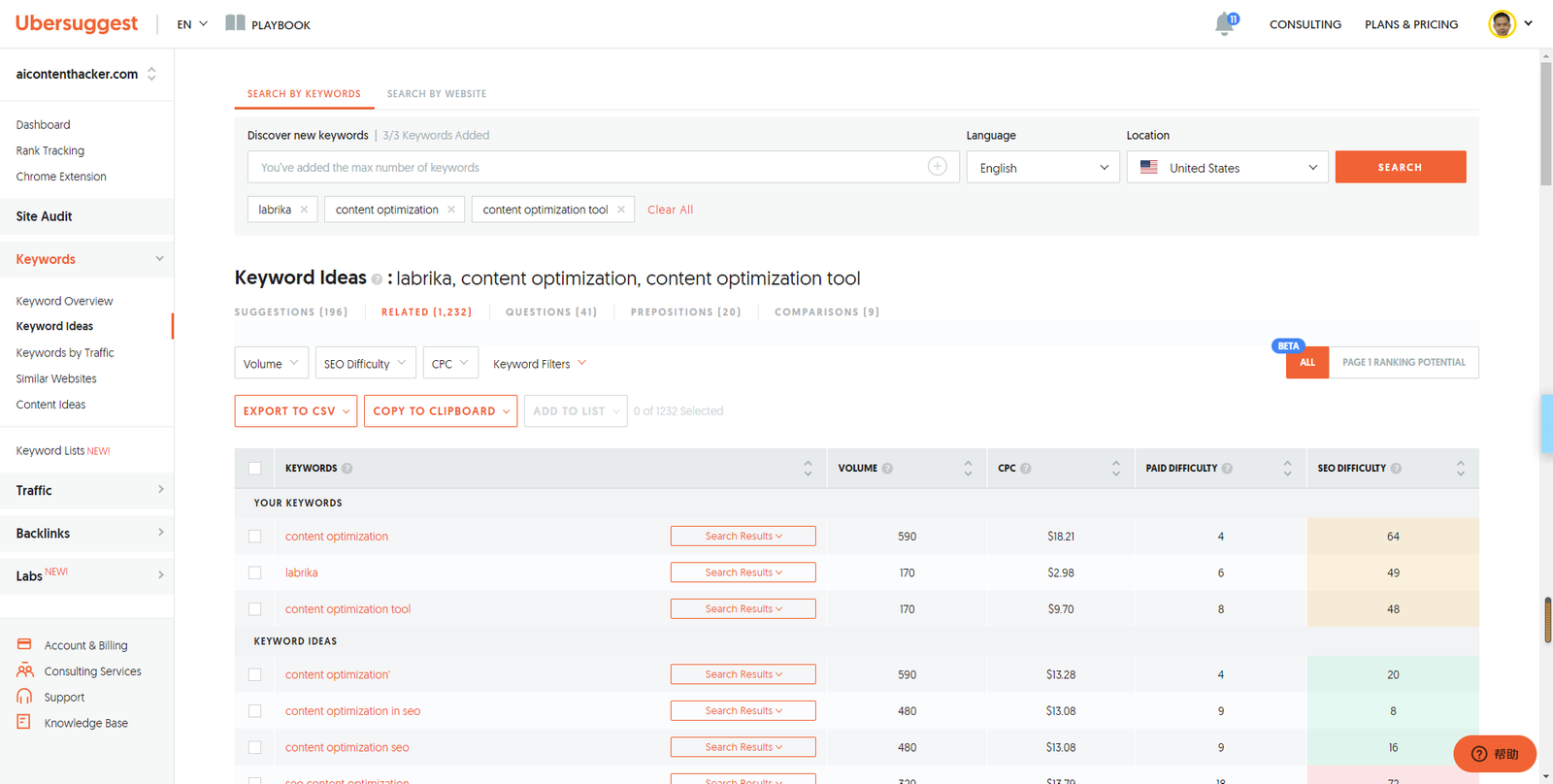Open Plans & Pricing link
The image size is (1553, 784).
pos(1411,24)
